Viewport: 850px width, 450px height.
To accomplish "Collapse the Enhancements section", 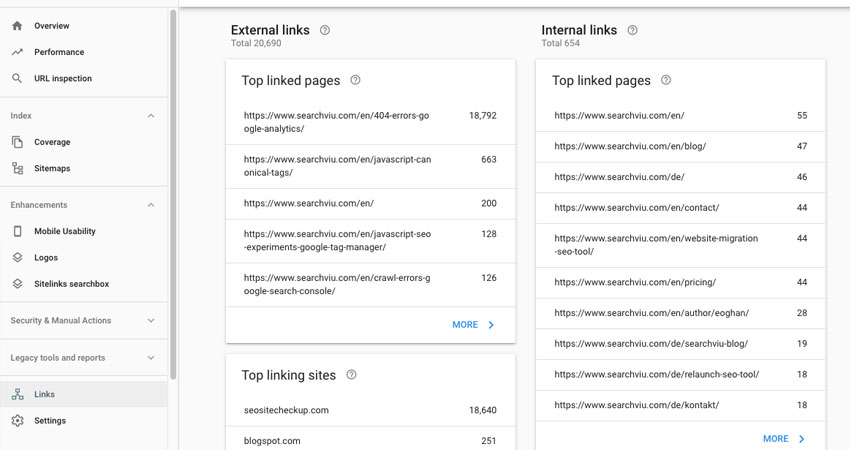I will click(151, 205).
